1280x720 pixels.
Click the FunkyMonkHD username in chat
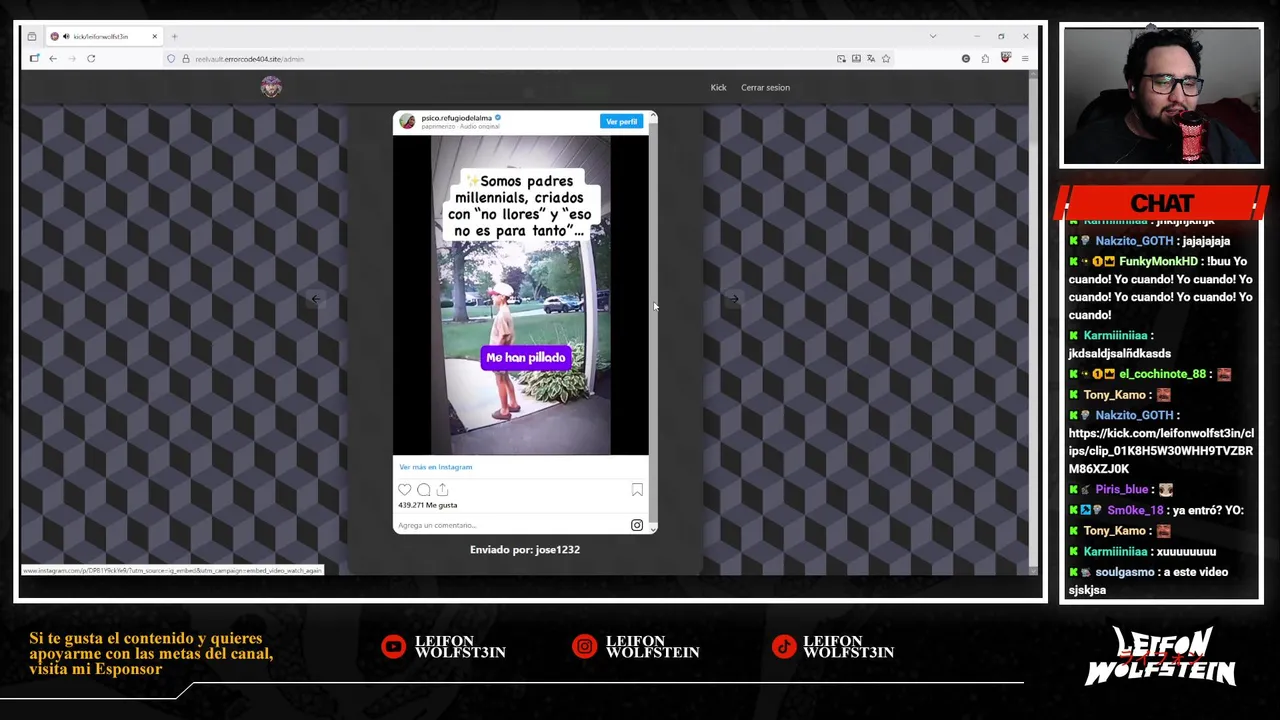pyautogui.click(x=1158, y=261)
